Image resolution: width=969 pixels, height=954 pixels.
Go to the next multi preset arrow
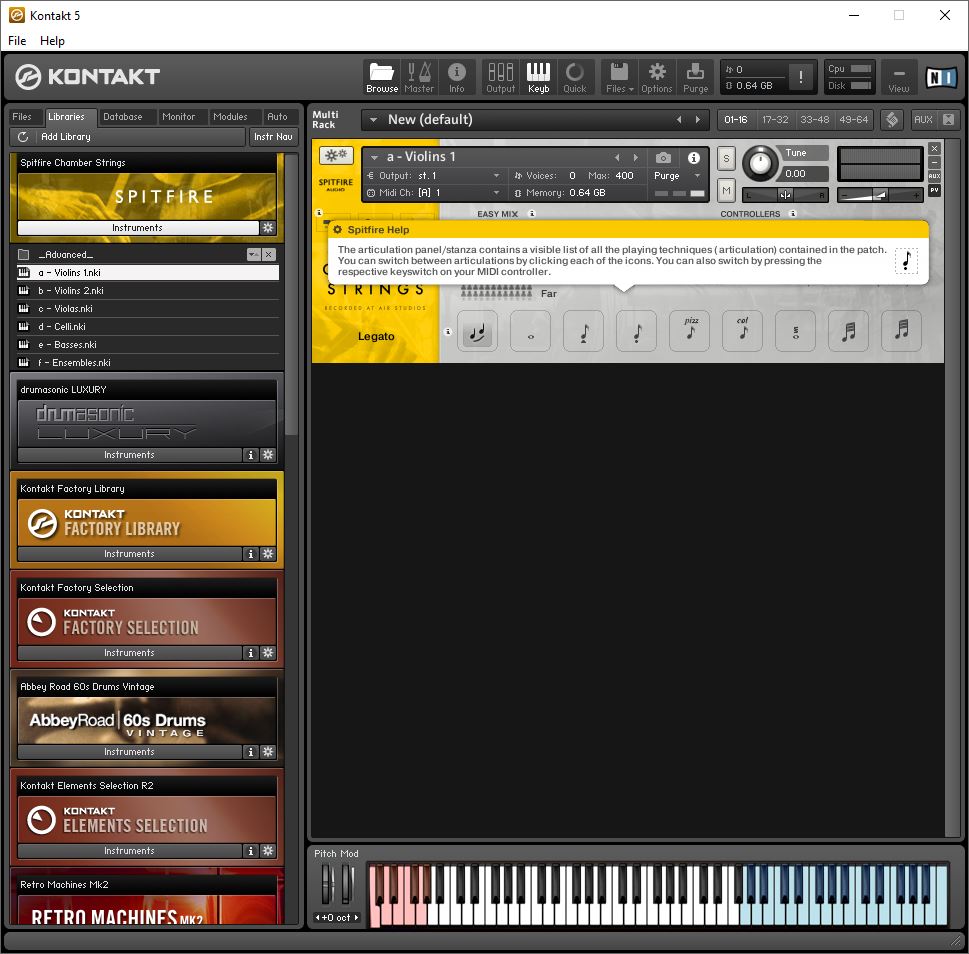[698, 120]
